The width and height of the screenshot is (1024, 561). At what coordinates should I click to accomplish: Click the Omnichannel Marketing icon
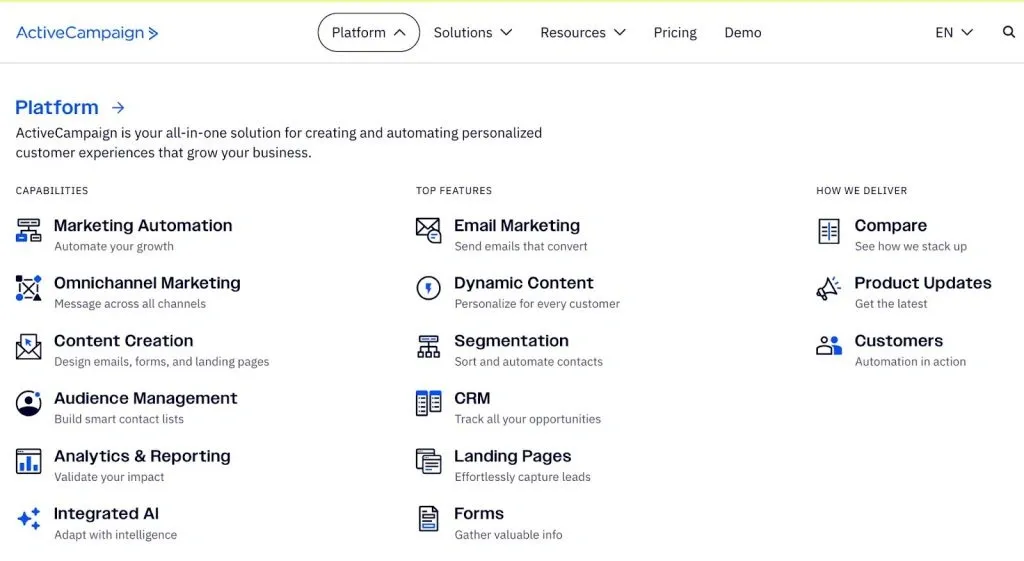pyautogui.click(x=29, y=288)
